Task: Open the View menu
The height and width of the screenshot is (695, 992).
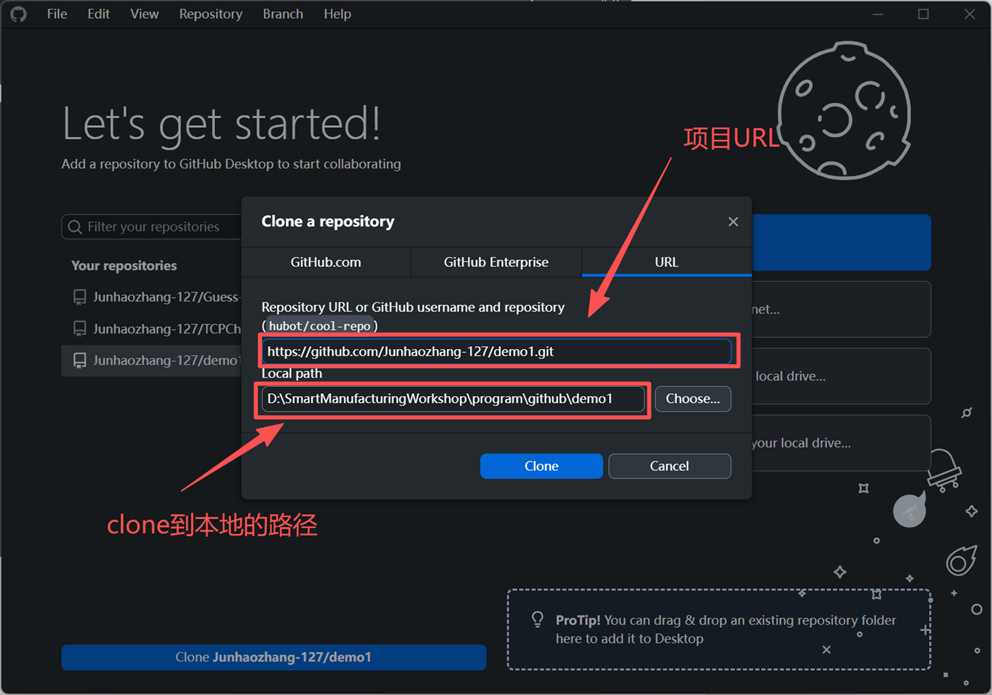Action: pyautogui.click(x=144, y=14)
